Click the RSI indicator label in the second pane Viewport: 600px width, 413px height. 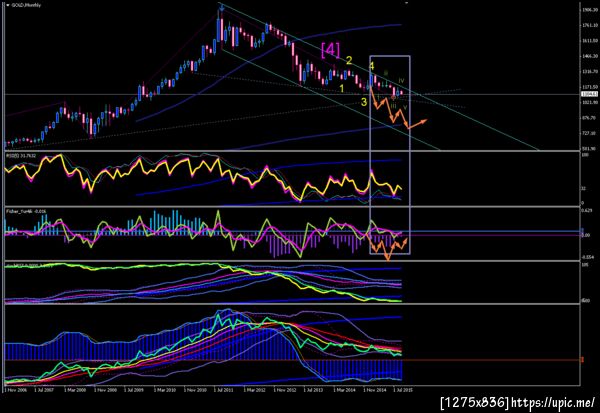pyautogui.click(x=21, y=156)
